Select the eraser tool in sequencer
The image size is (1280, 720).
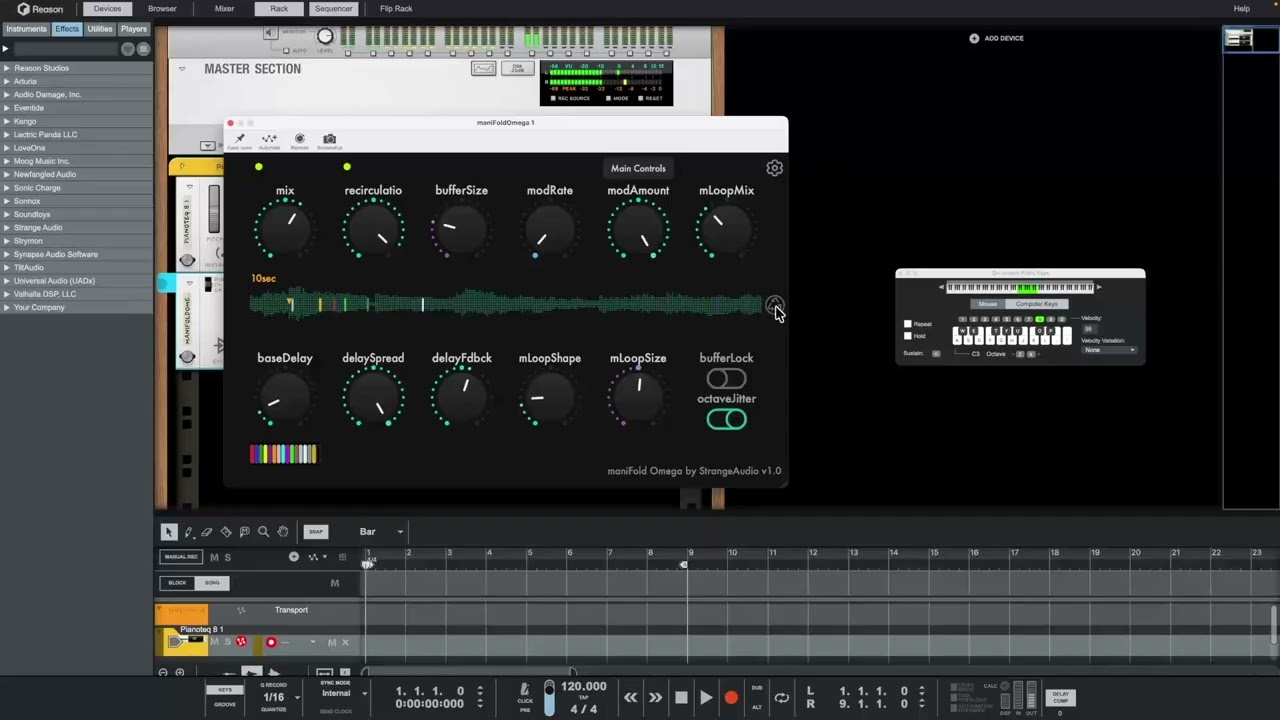click(207, 532)
